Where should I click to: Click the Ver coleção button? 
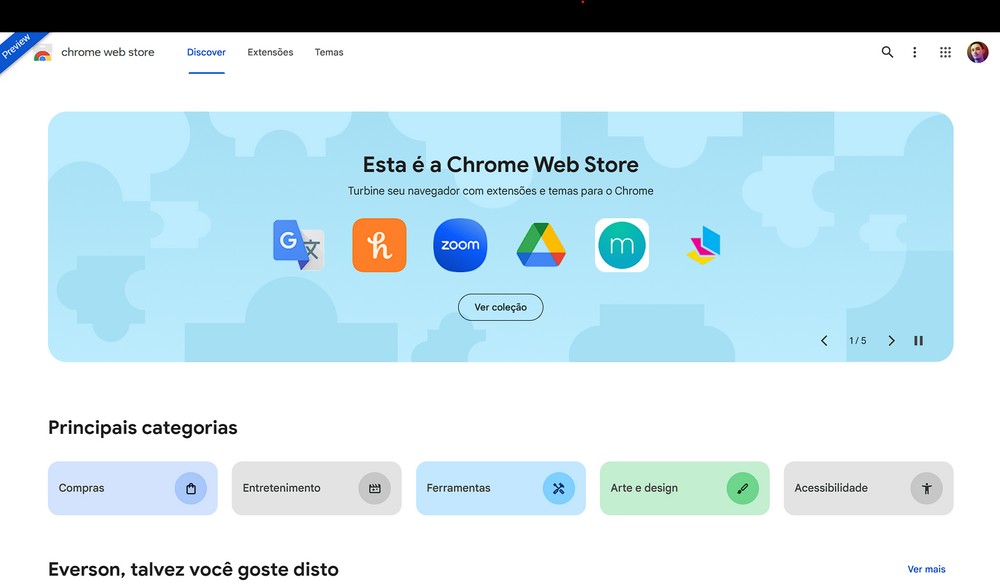(501, 307)
